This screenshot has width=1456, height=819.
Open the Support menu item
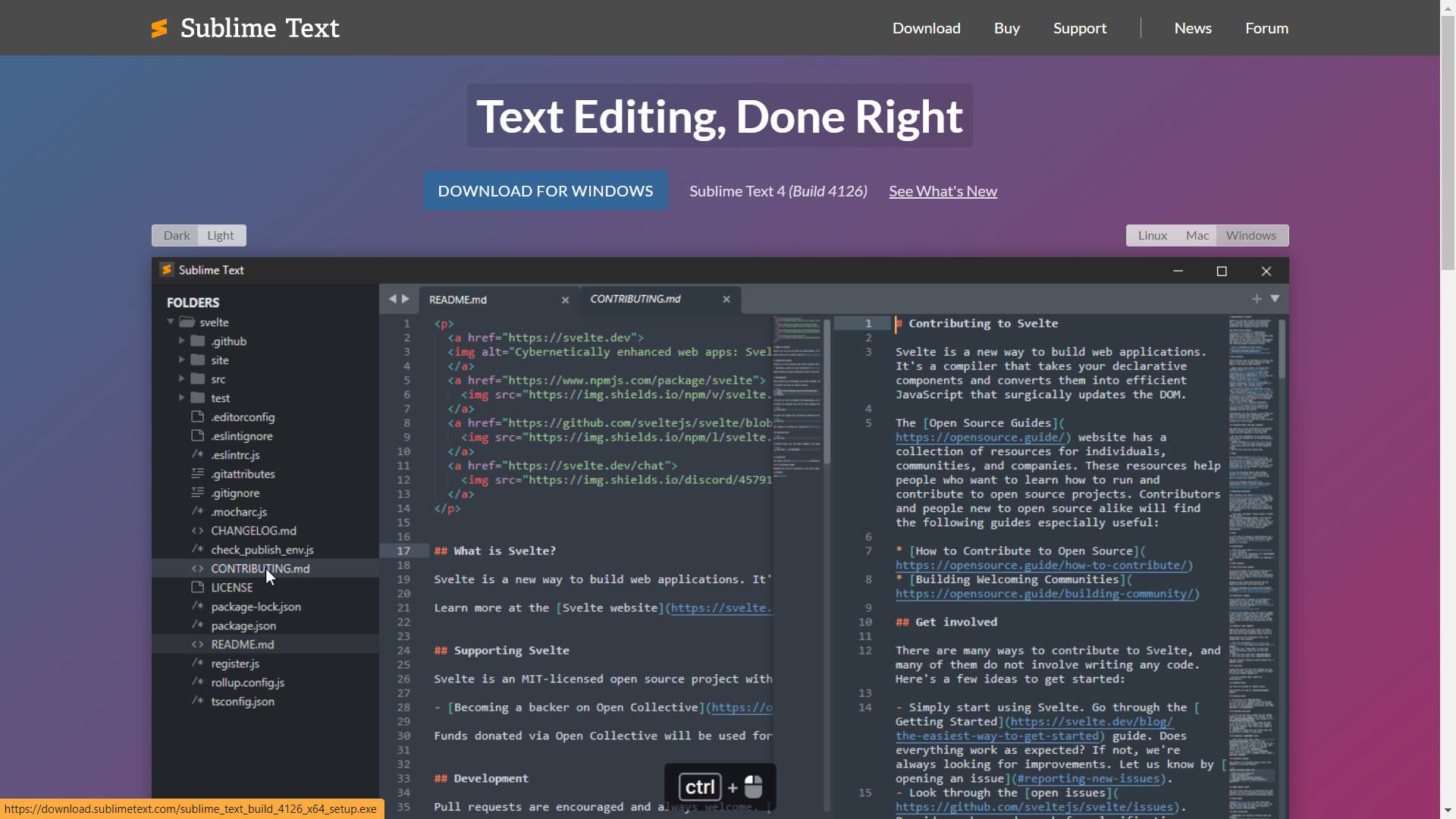pyautogui.click(x=1079, y=28)
